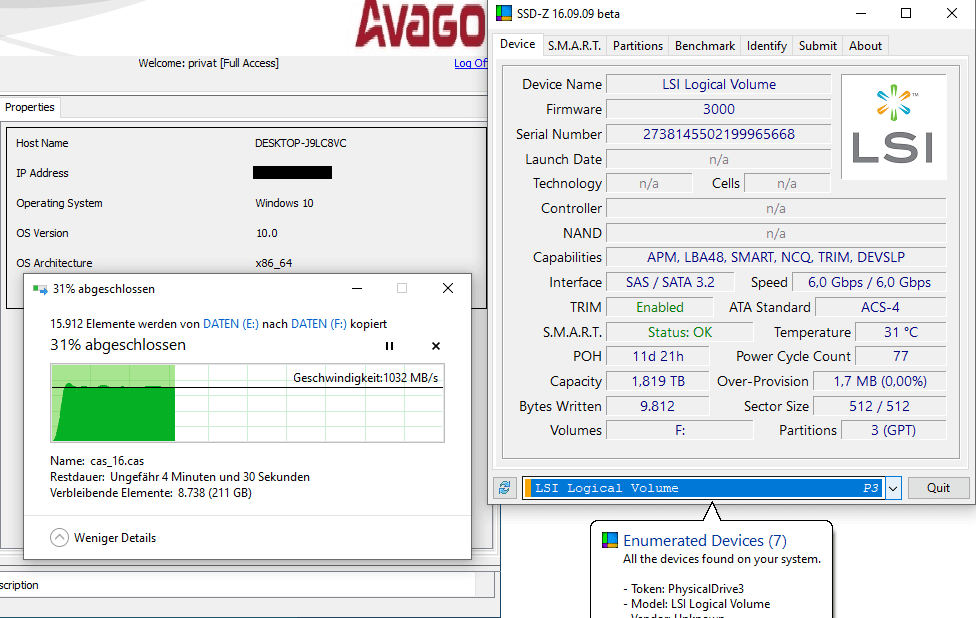Click the Enumerated Devices tooltip icon
976x618 pixels.
click(x=610, y=540)
